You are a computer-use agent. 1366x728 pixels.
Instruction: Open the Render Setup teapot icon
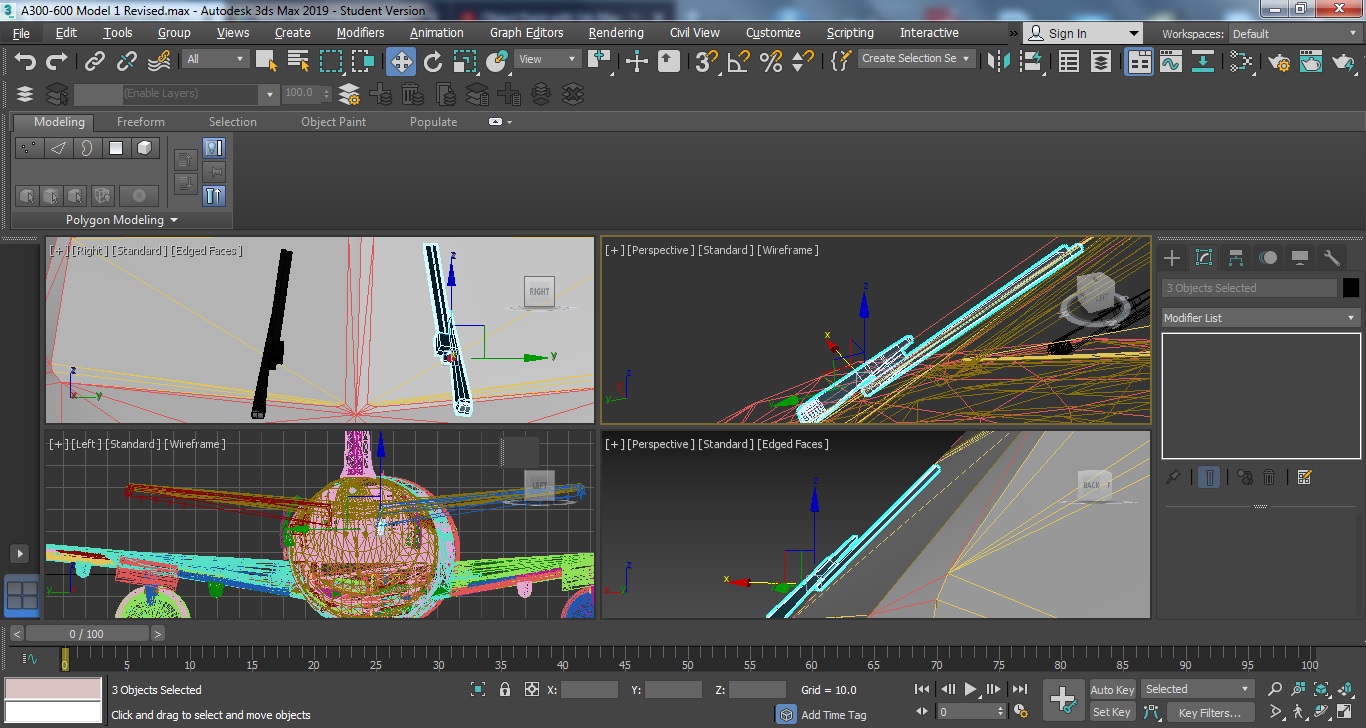(x=1279, y=61)
